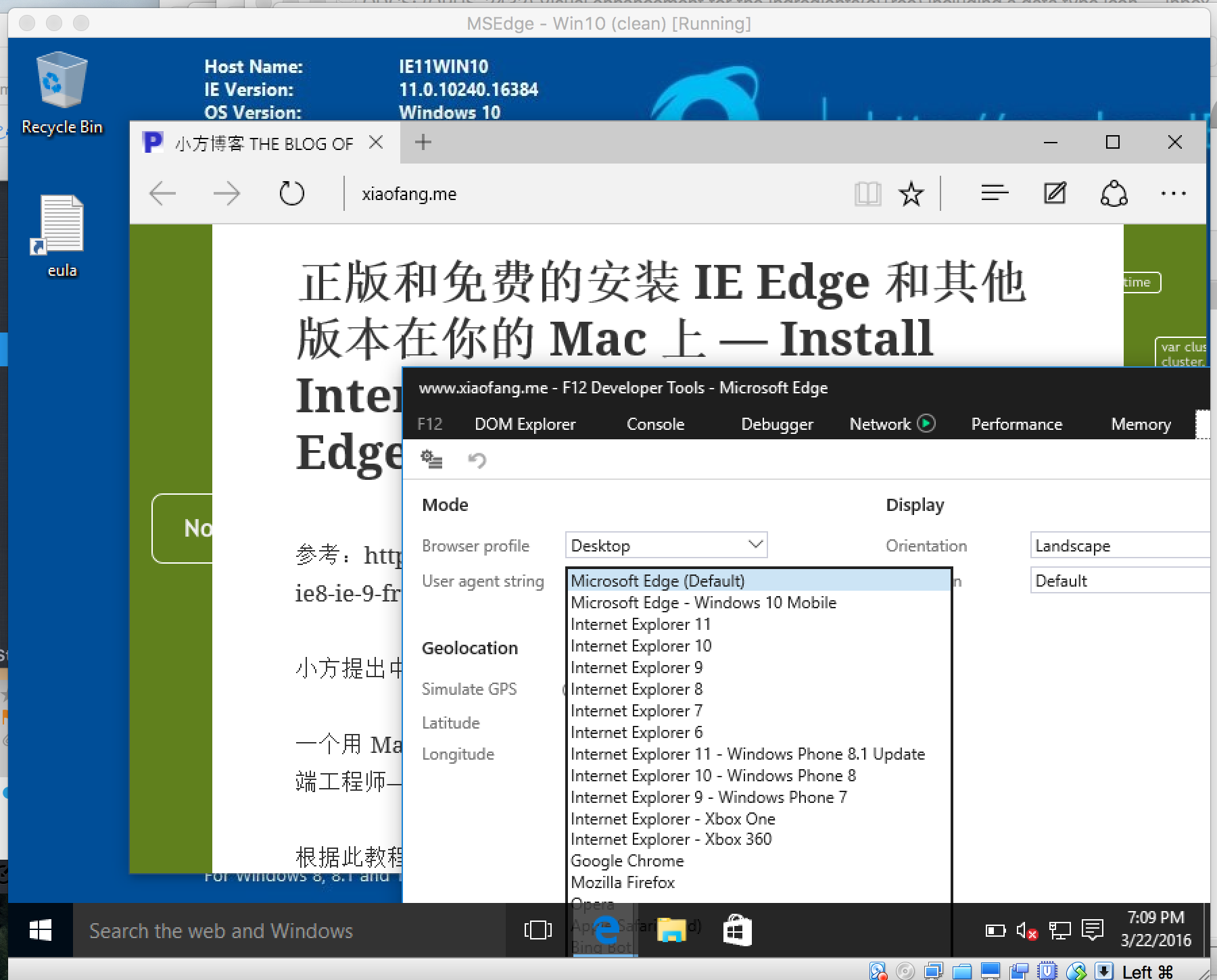The height and width of the screenshot is (980, 1217).
Task: Go back with the Edge back arrow
Action: point(163,194)
